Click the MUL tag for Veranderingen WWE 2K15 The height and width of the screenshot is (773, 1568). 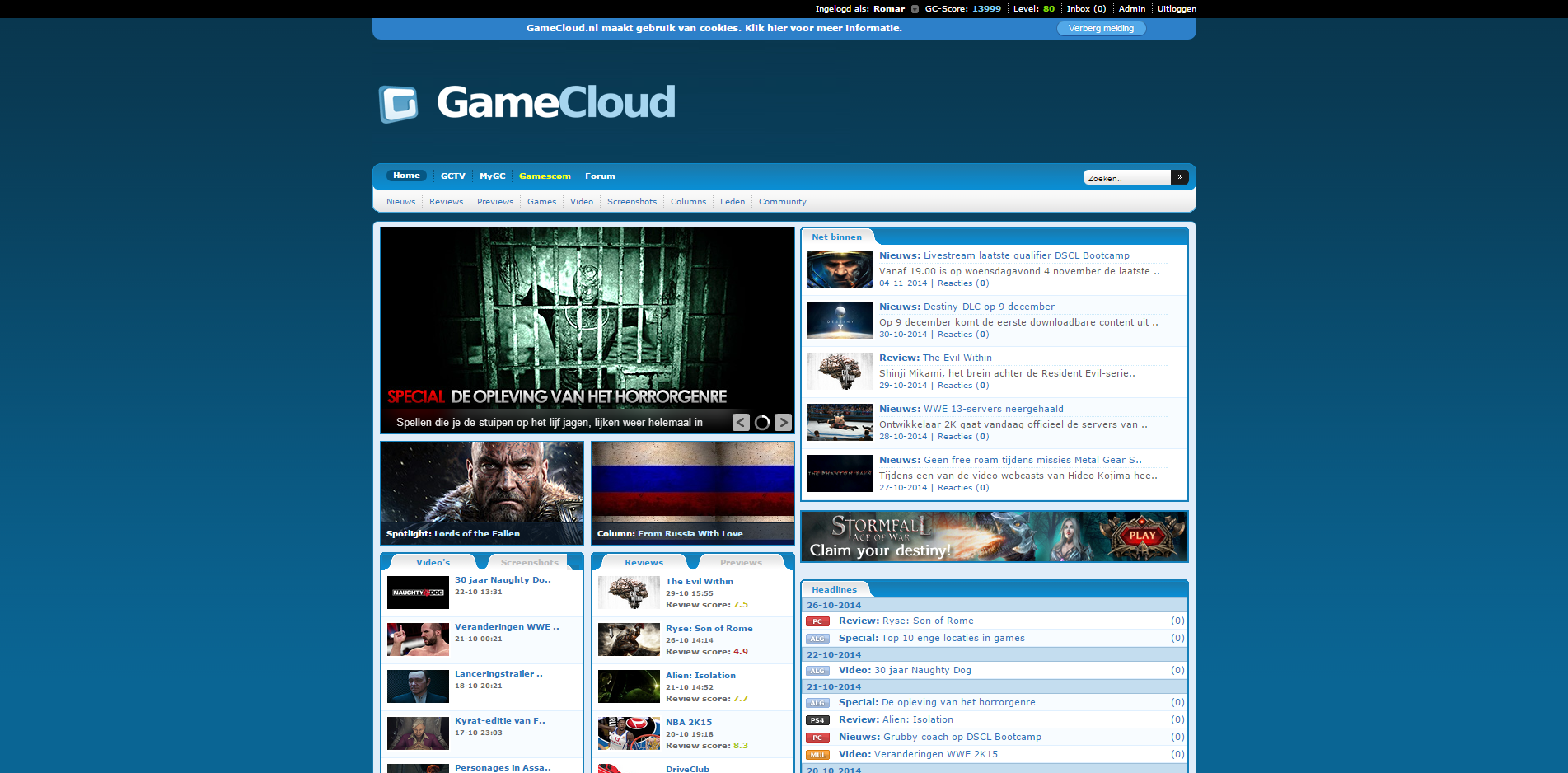(x=817, y=755)
